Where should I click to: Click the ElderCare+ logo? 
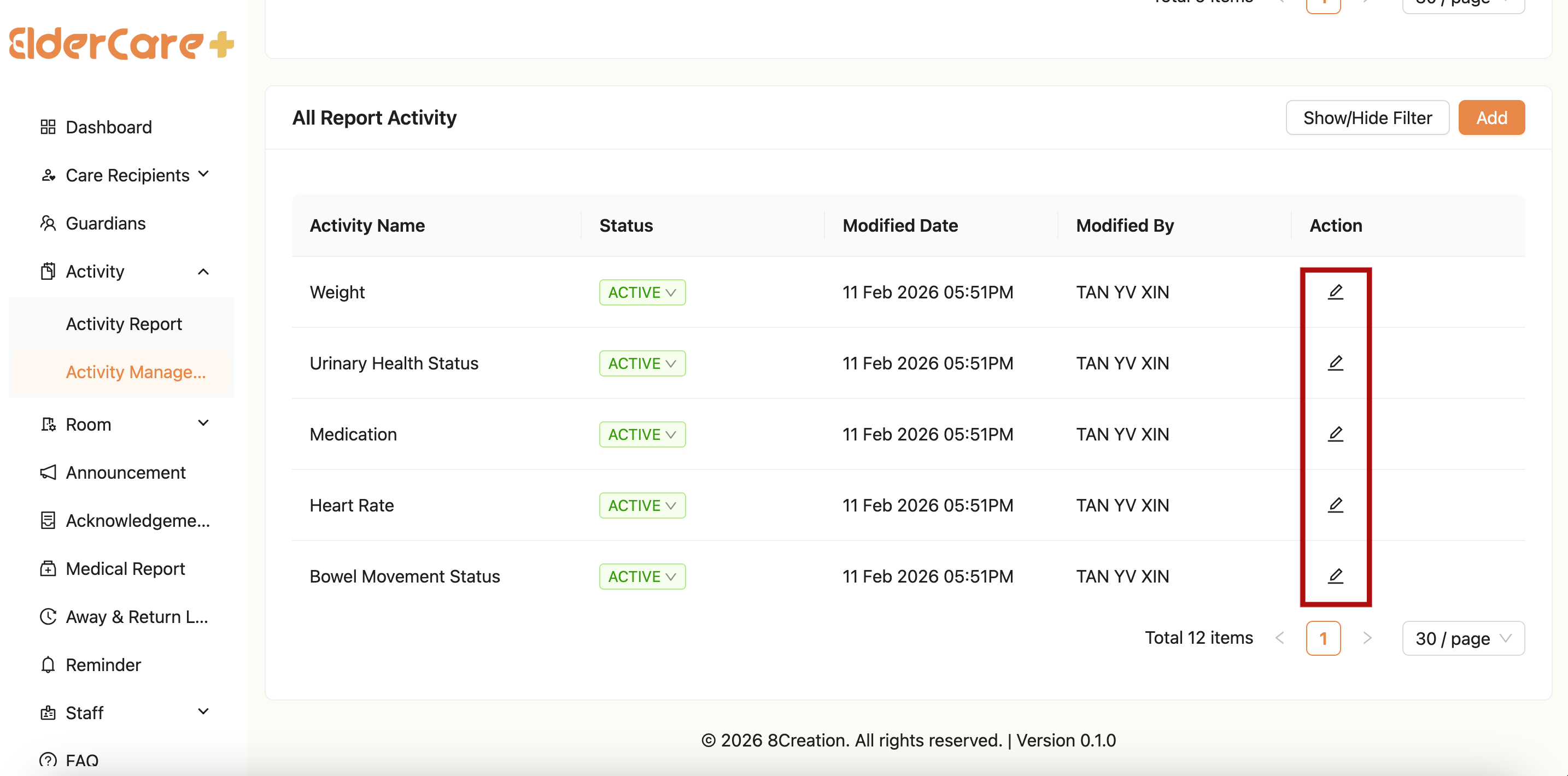coord(121,44)
